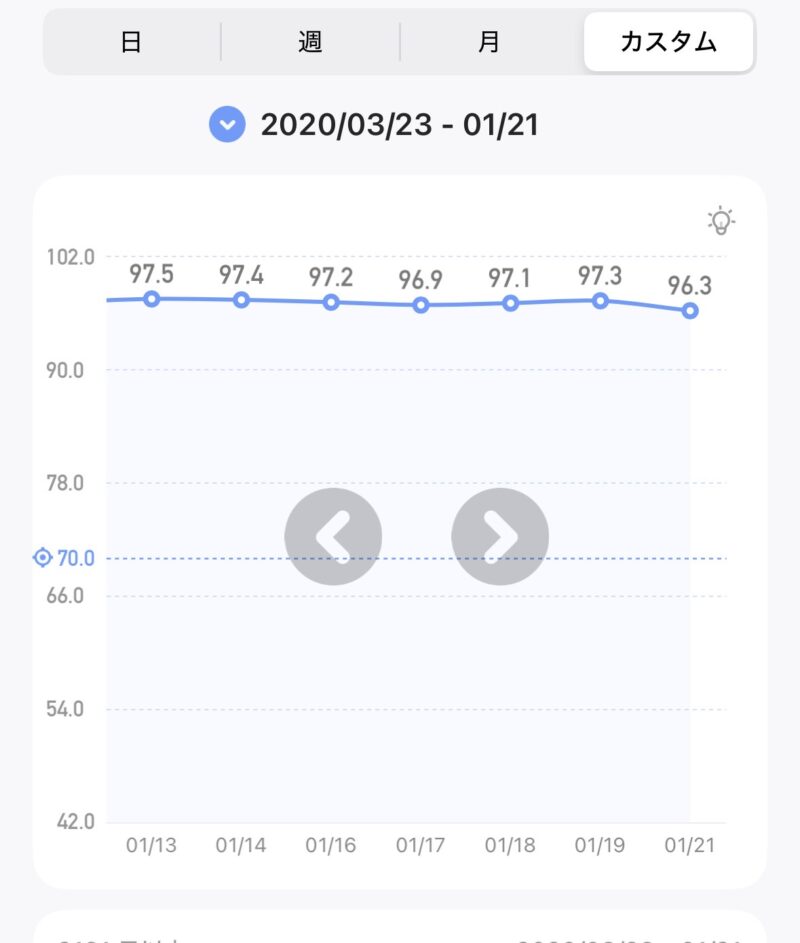Open the 2020/03/23 - 01/21 date range
Viewport: 800px width, 943px height.
coord(399,125)
